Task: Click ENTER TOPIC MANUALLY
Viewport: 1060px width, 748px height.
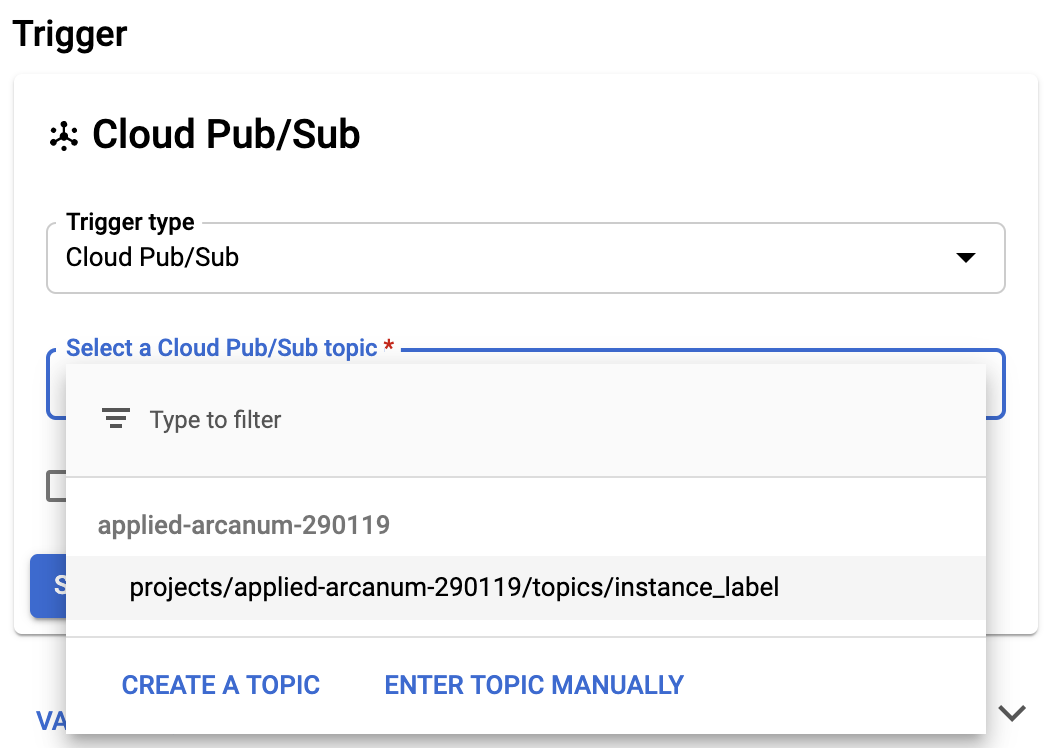Action: 534,685
